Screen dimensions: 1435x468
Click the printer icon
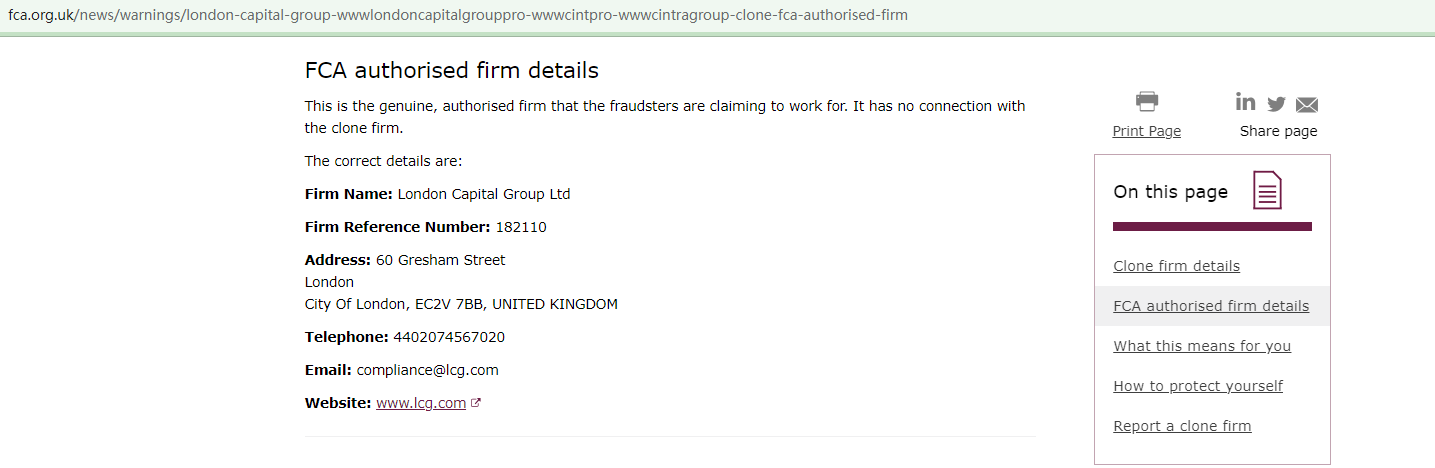pos(1146,101)
